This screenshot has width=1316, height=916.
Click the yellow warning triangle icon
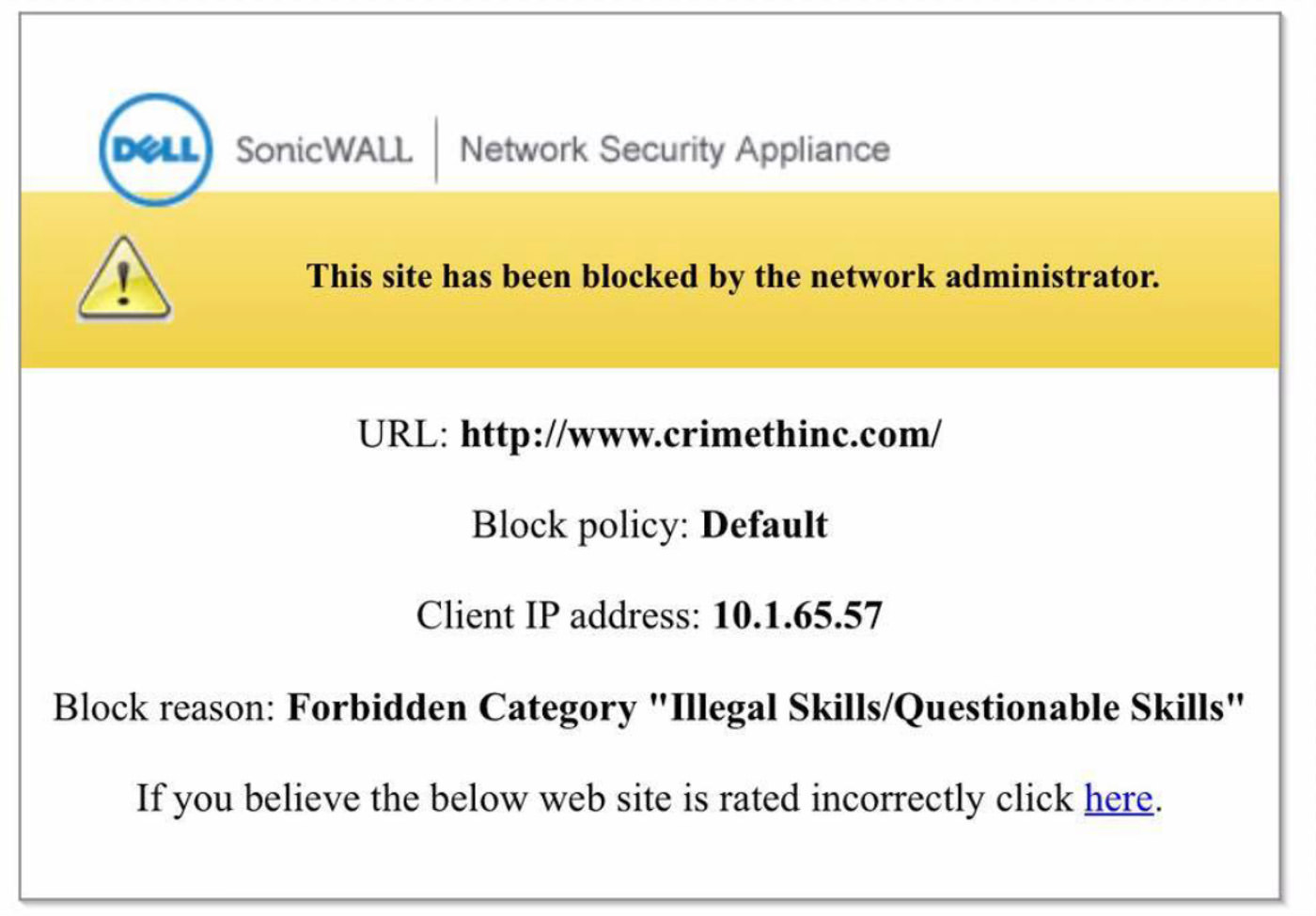[x=124, y=278]
